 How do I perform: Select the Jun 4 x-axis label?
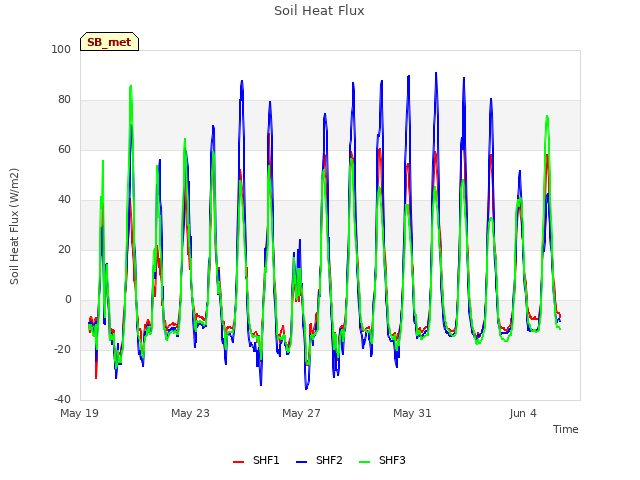[523, 413]
